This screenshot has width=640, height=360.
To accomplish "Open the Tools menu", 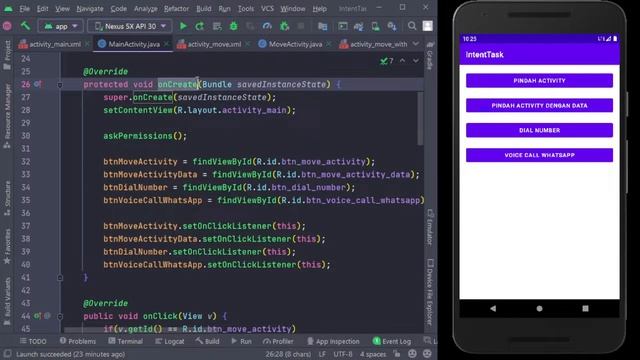I will tap(246, 9).
